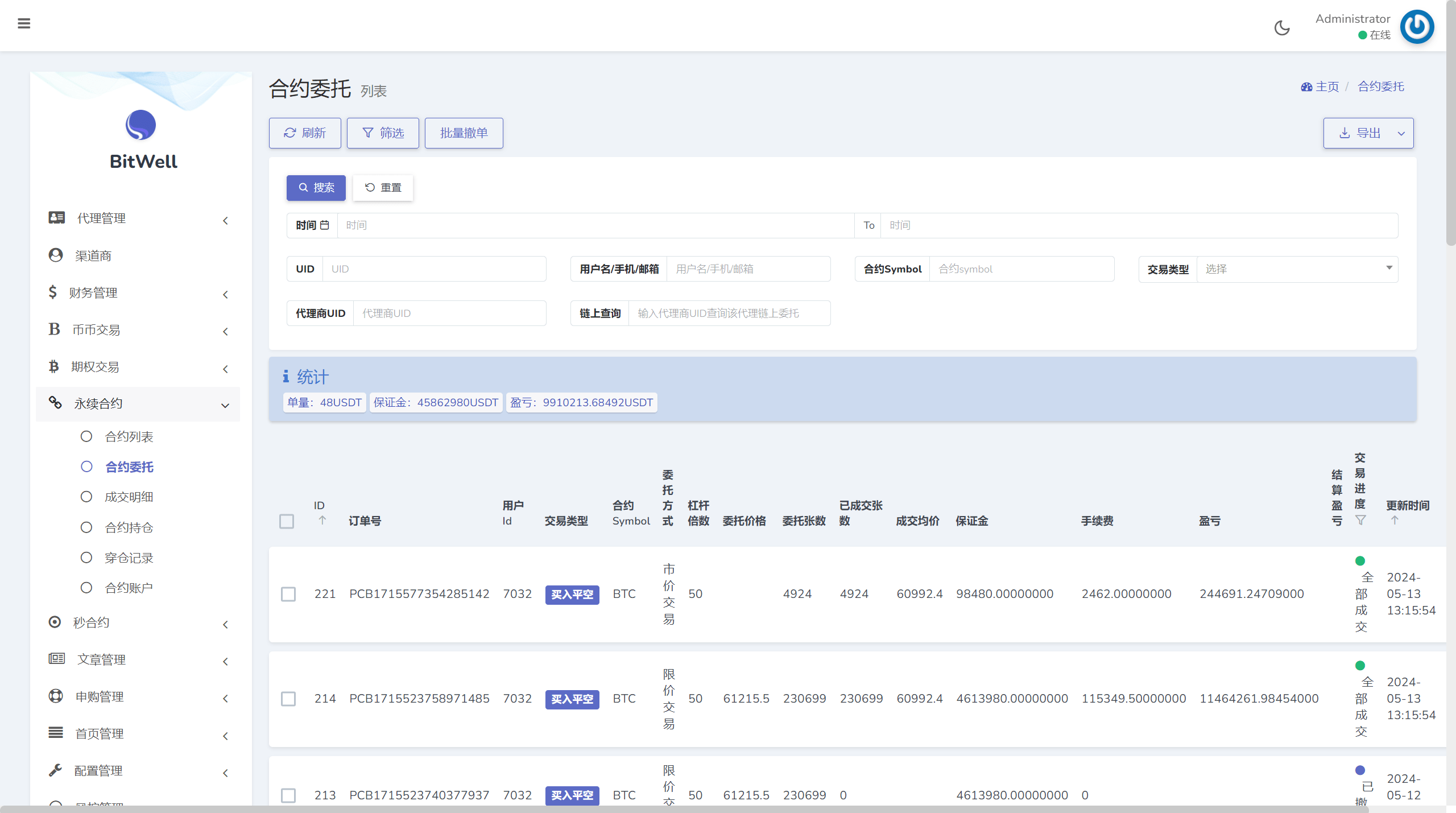The height and width of the screenshot is (813, 1456).
Task: Open the 交易类型 select dropdown
Action: (x=1297, y=269)
